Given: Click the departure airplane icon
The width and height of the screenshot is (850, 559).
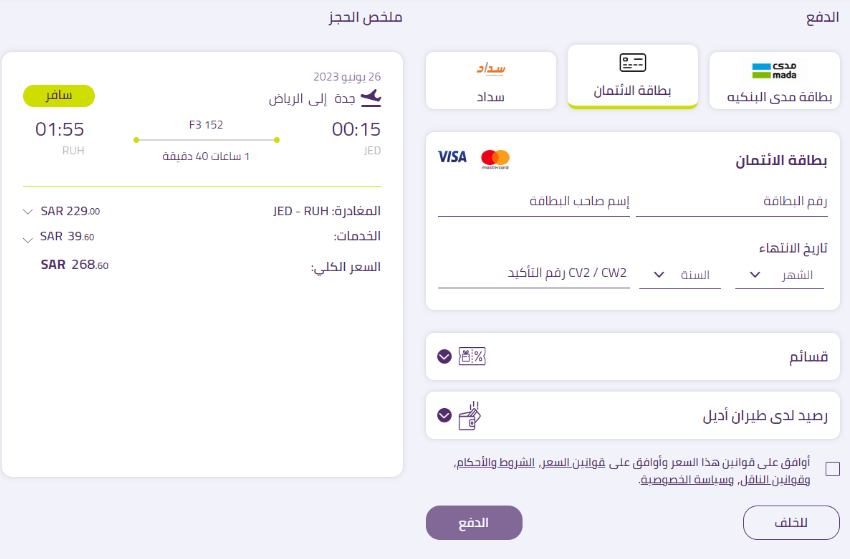Looking at the screenshot, I should 371,97.
